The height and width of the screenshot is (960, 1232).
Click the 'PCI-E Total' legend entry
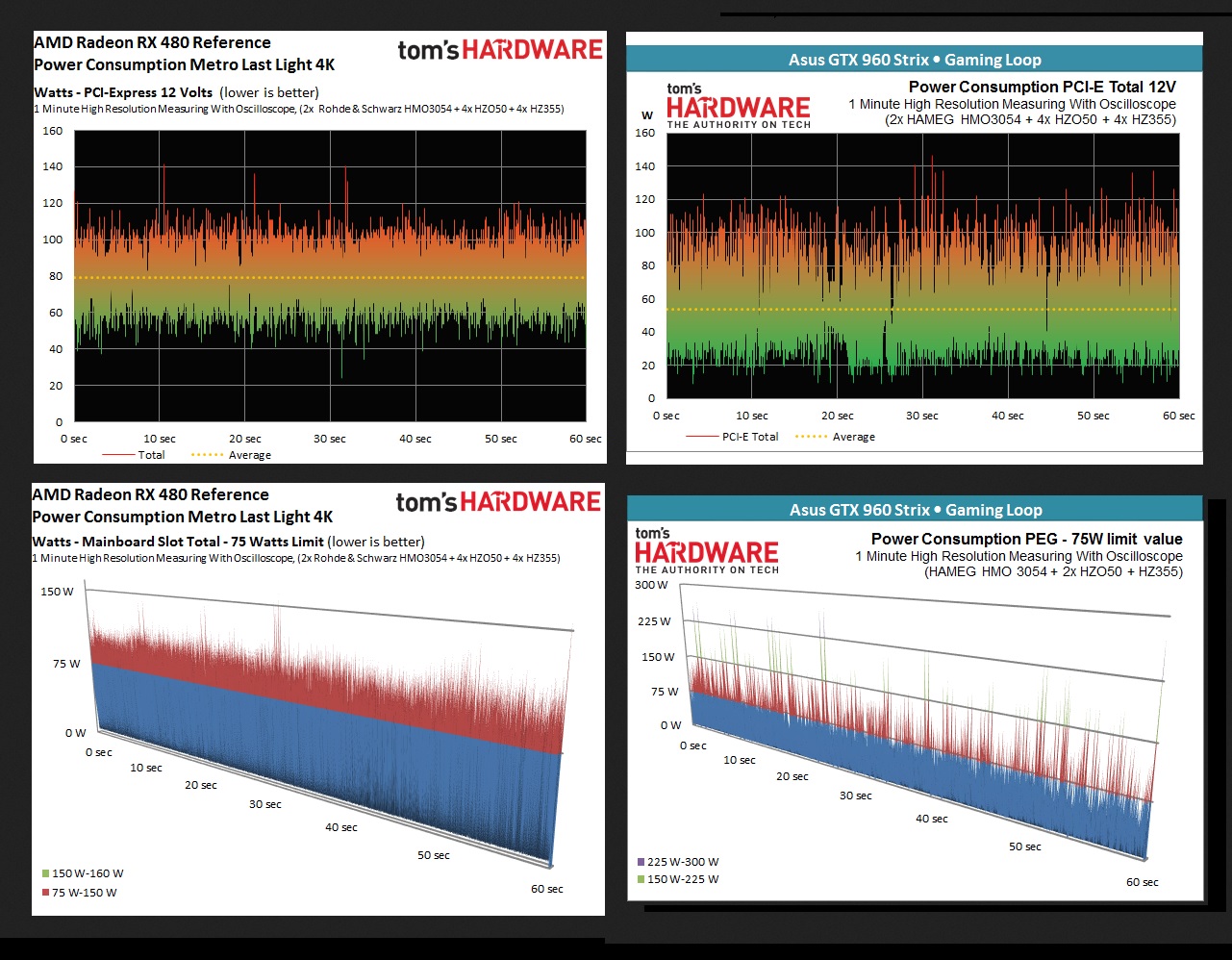pyautogui.click(x=733, y=437)
